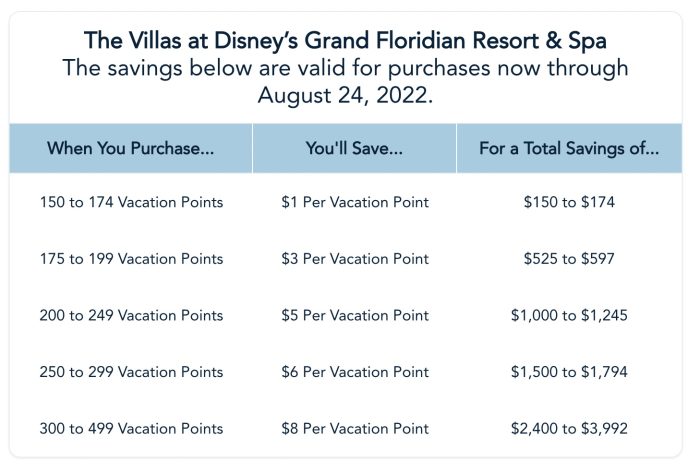Click the '$1 Per Vacation Point' cell
The image size is (700, 472).
click(355, 202)
